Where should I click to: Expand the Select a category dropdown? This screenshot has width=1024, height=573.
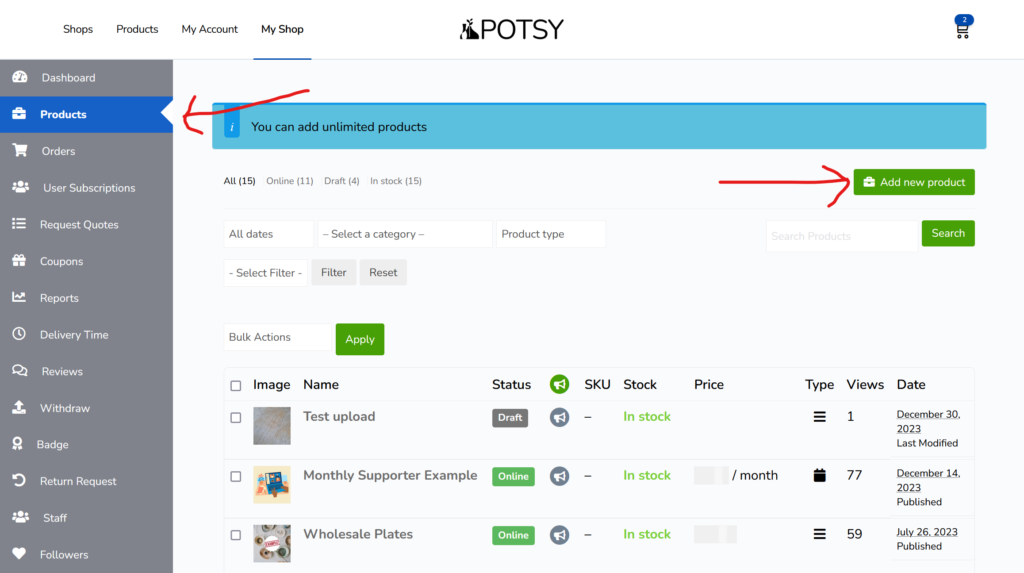click(405, 234)
